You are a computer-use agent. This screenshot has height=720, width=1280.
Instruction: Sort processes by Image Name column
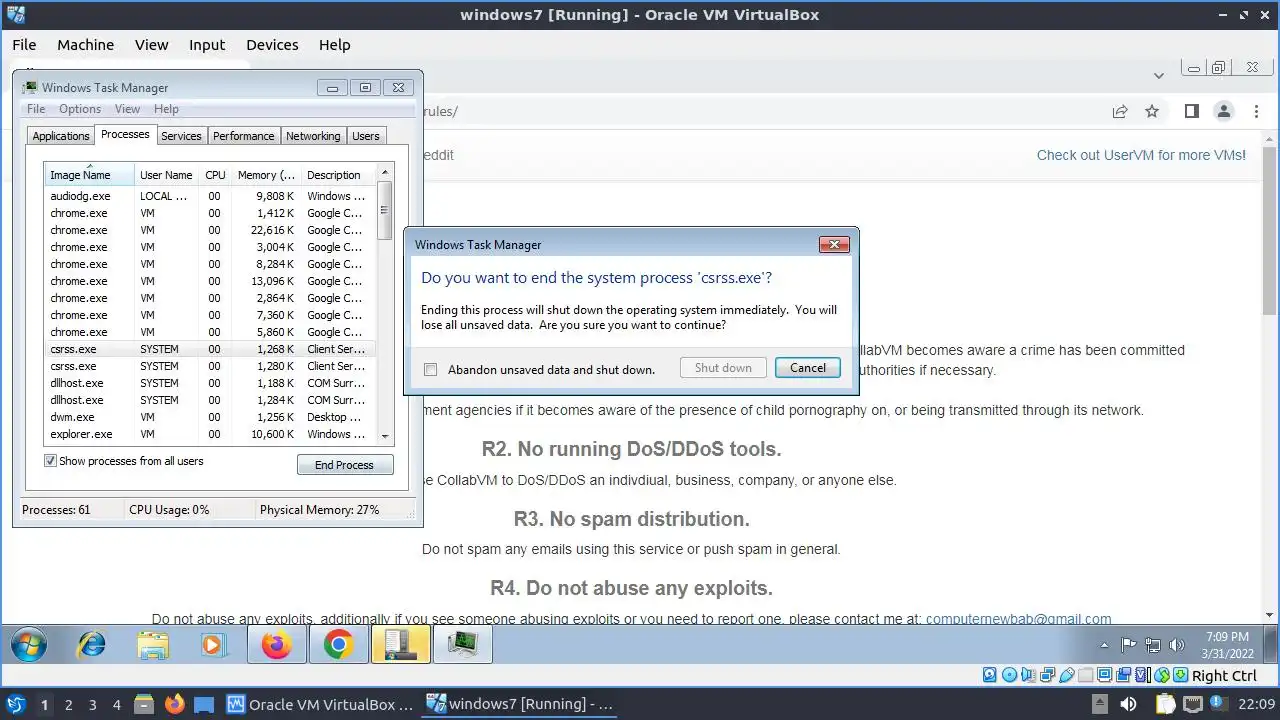(89, 175)
